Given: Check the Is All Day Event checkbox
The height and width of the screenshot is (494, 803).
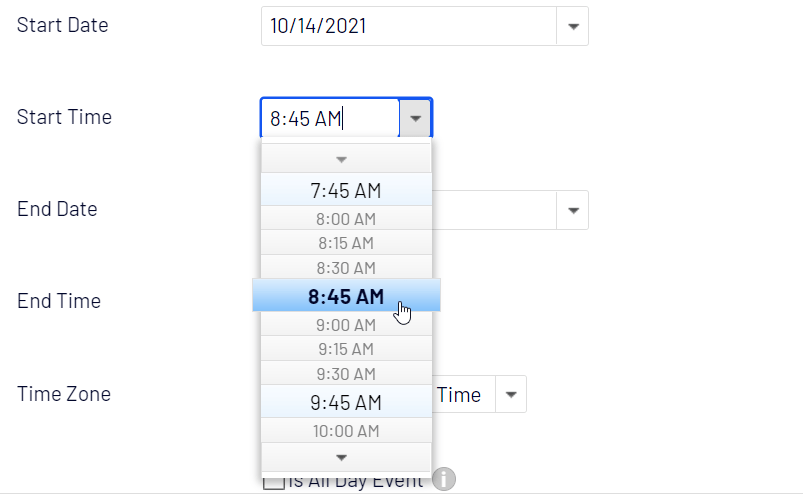Looking at the screenshot, I should click(272, 482).
